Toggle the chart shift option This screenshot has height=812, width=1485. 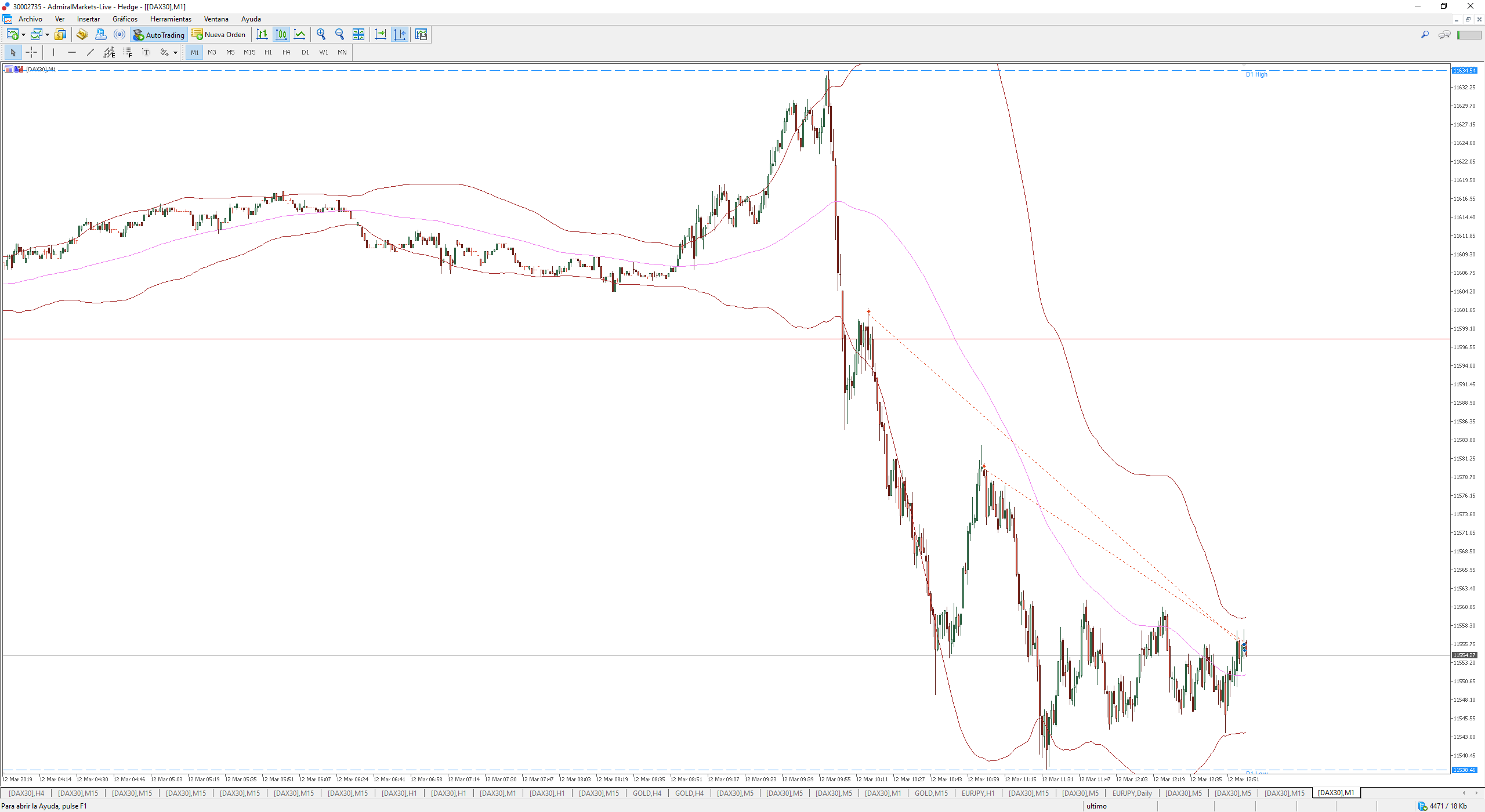(400, 35)
